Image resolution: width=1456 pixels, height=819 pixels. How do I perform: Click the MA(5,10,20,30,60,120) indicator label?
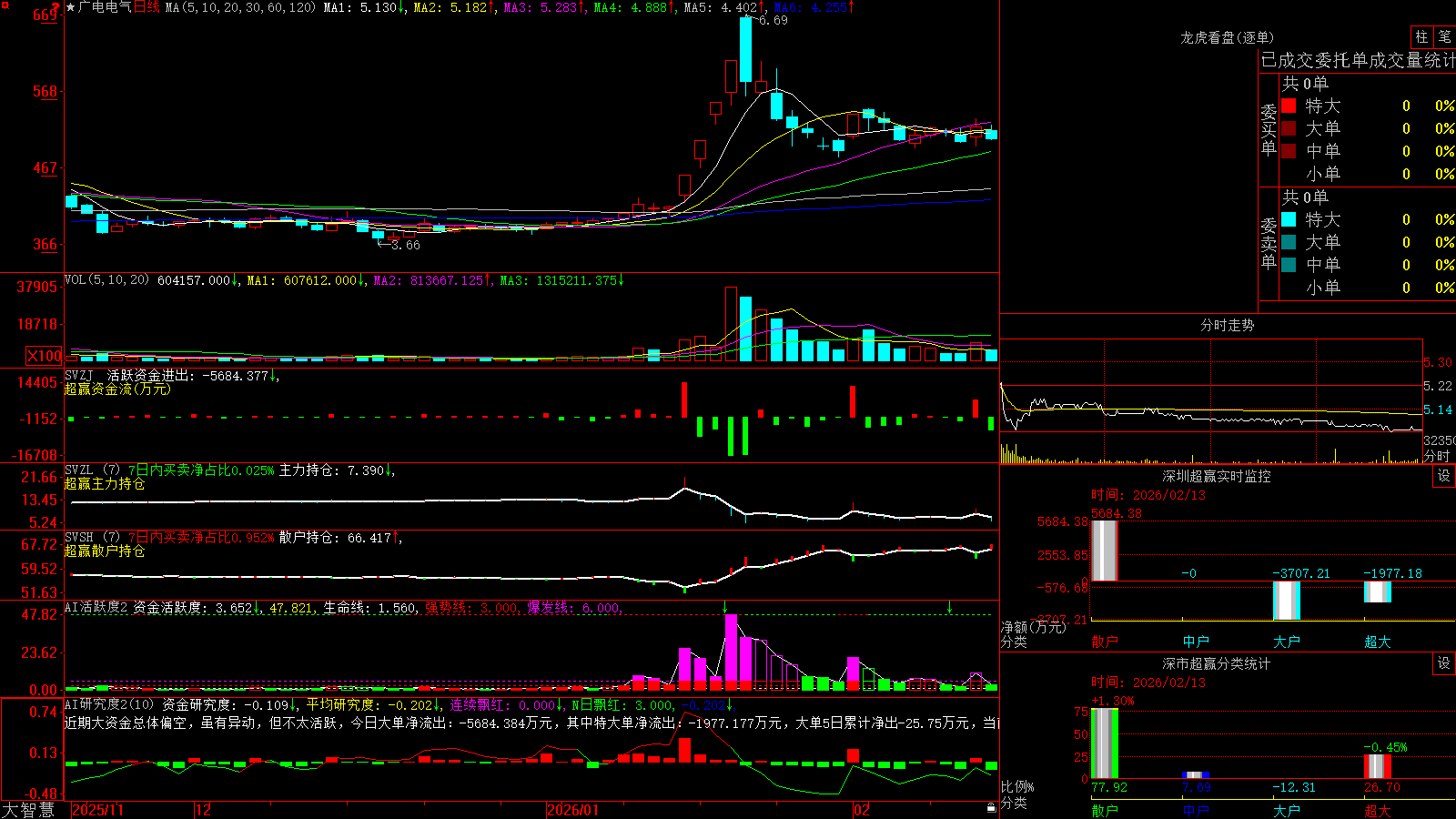point(241,7)
